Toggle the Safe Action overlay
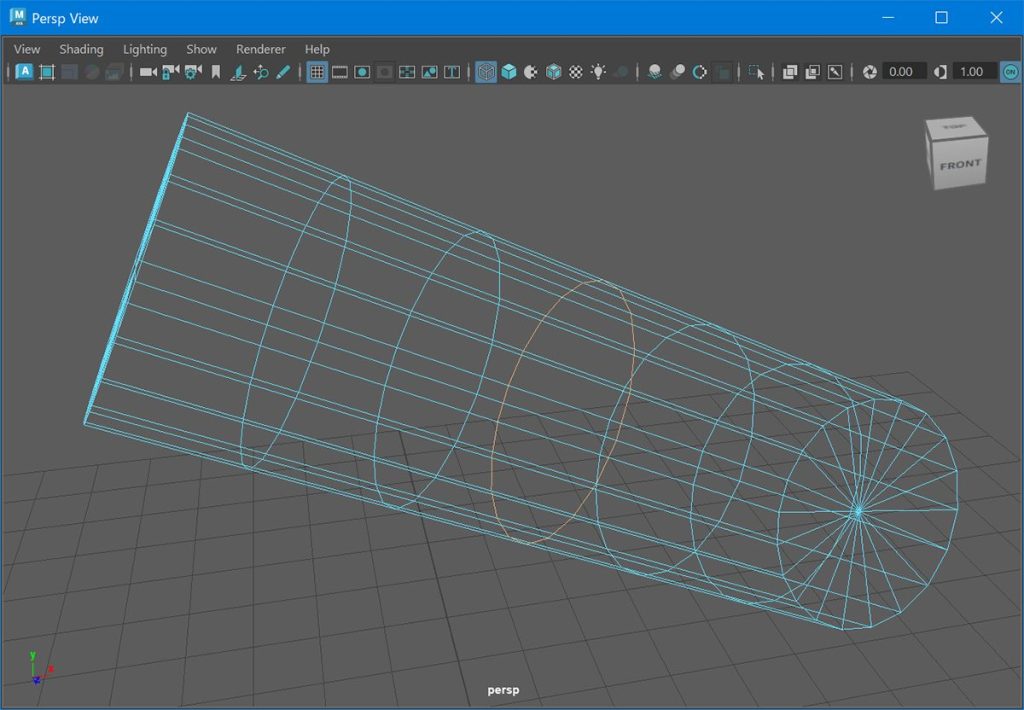This screenshot has width=1024, height=710. (x=429, y=72)
